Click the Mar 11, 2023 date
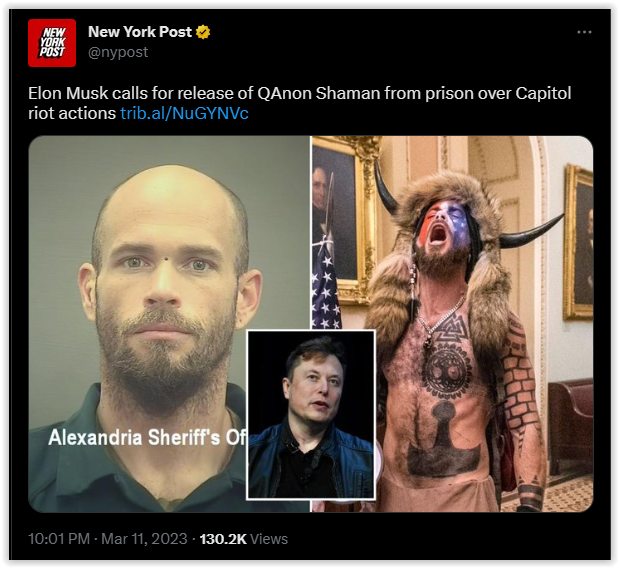Image resolution: width=619 pixels, height=568 pixels. pyautogui.click(x=144, y=539)
